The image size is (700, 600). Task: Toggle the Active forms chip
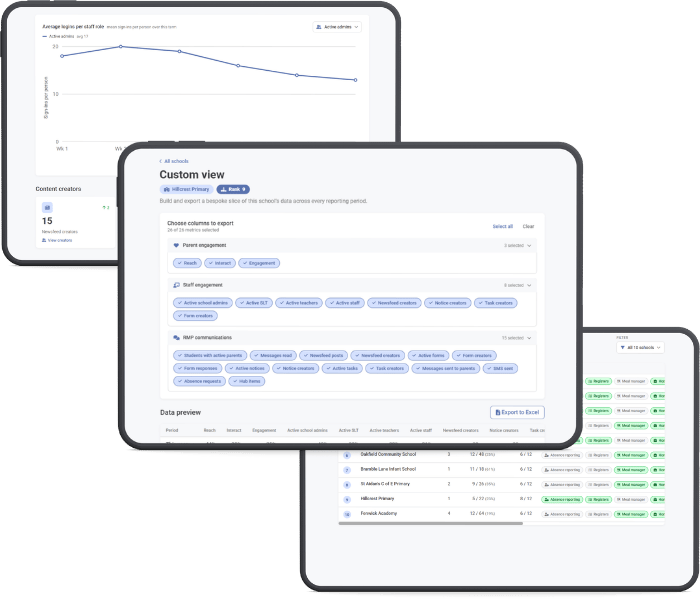[429, 356]
